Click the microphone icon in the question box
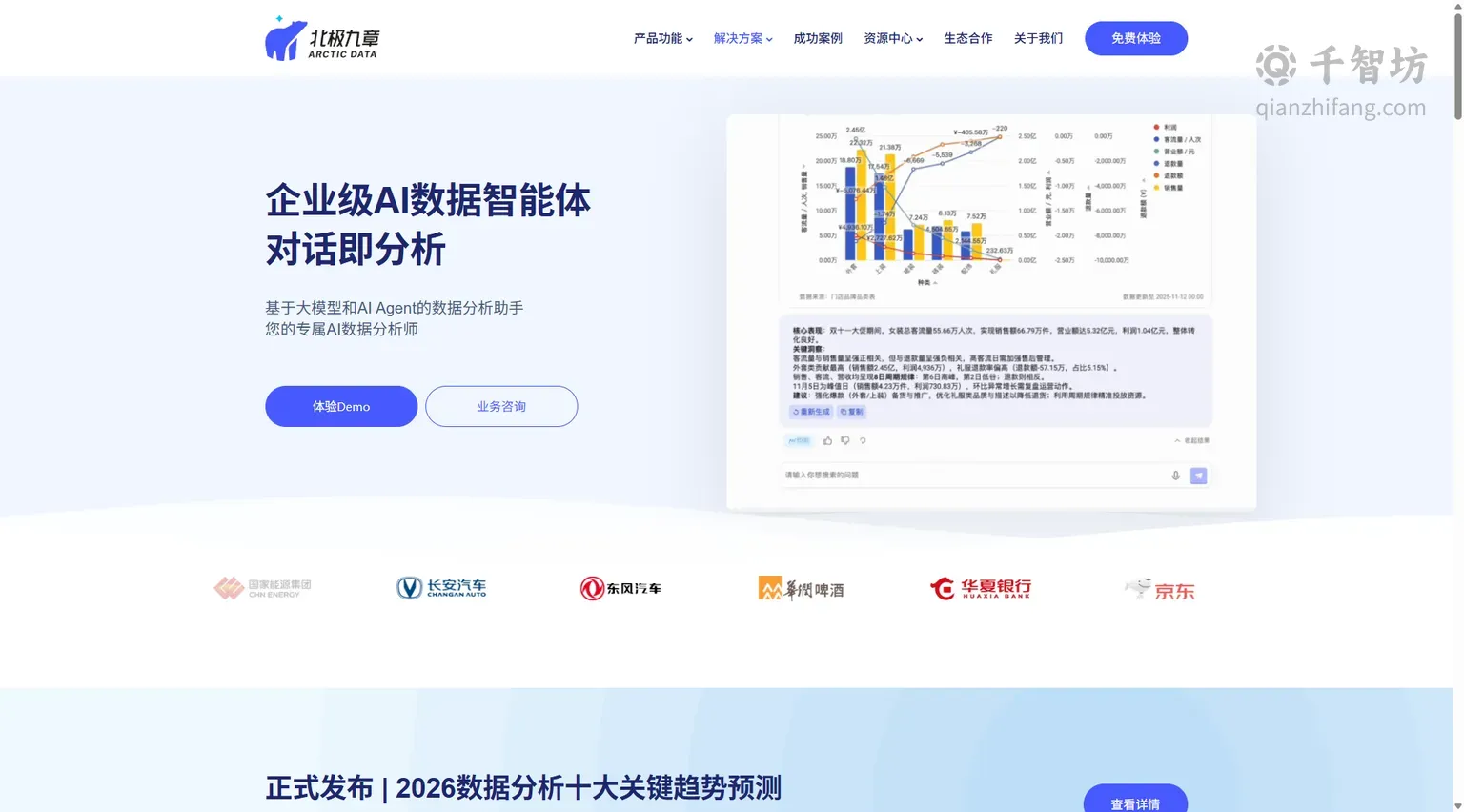The image size is (1464, 812). (1175, 476)
